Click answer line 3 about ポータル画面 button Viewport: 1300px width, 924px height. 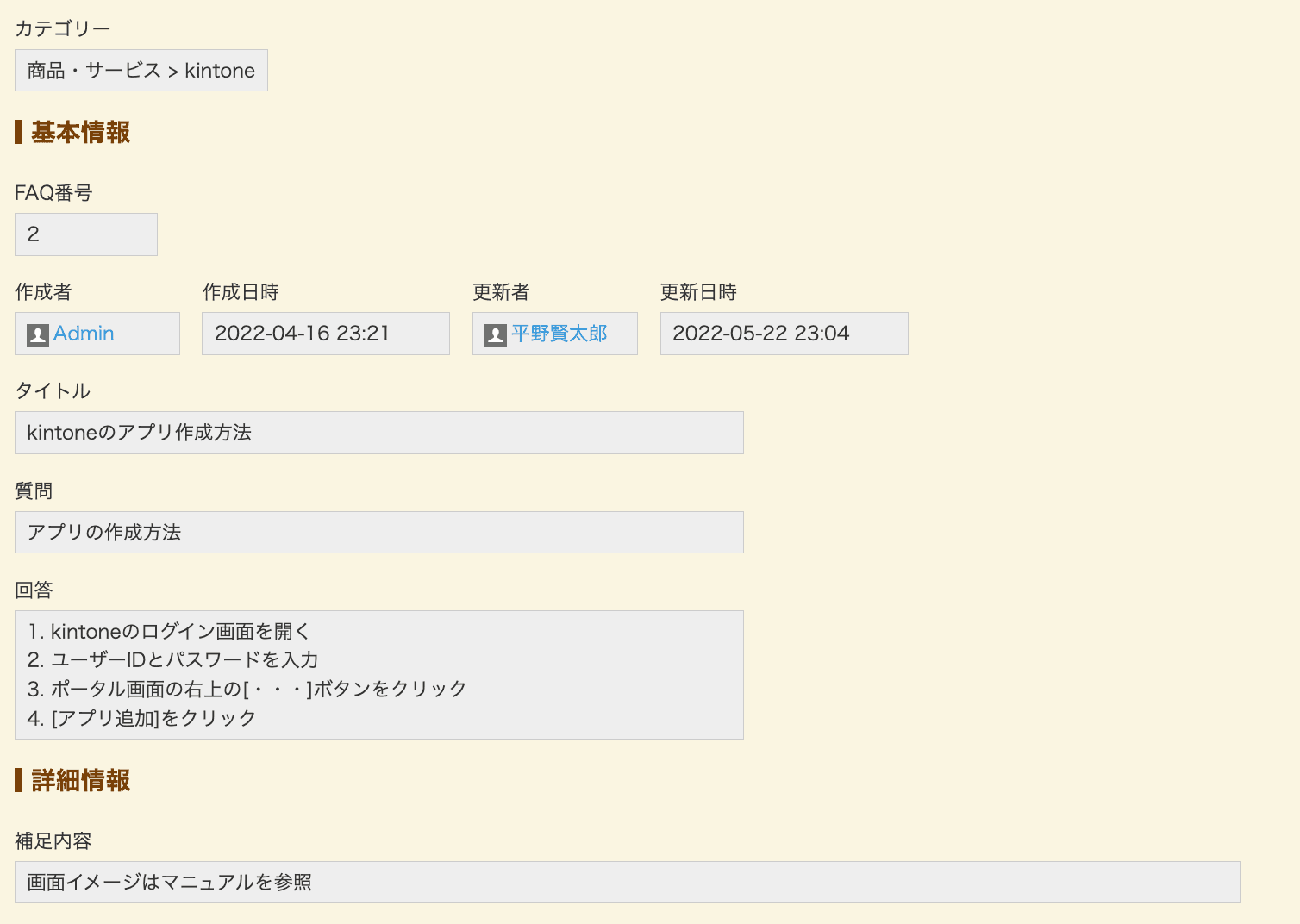tap(247, 690)
